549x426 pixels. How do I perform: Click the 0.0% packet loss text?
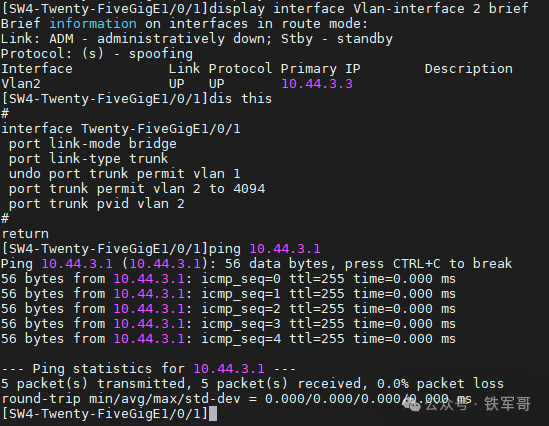pyautogui.click(x=440, y=384)
